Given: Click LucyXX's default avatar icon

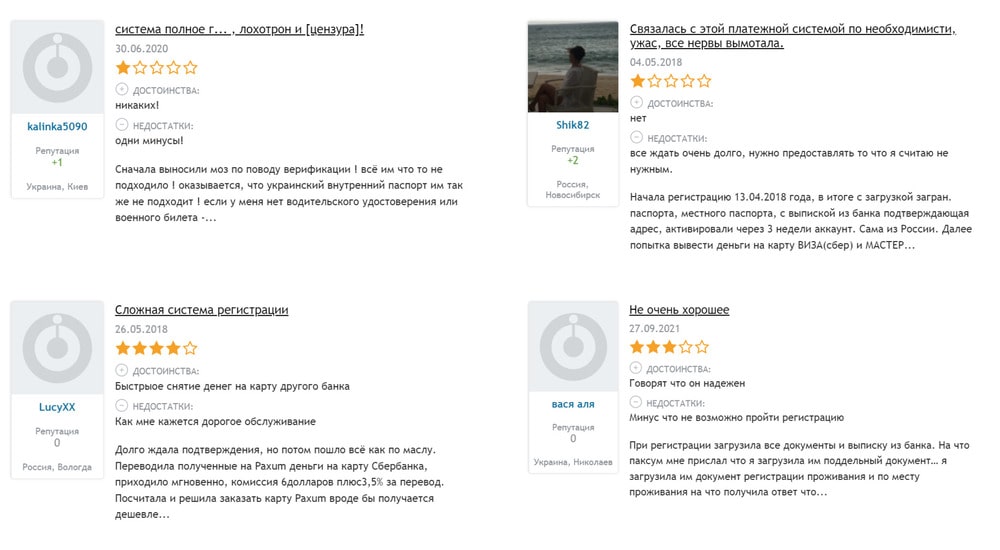Looking at the screenshot, I should coord(57,349).
